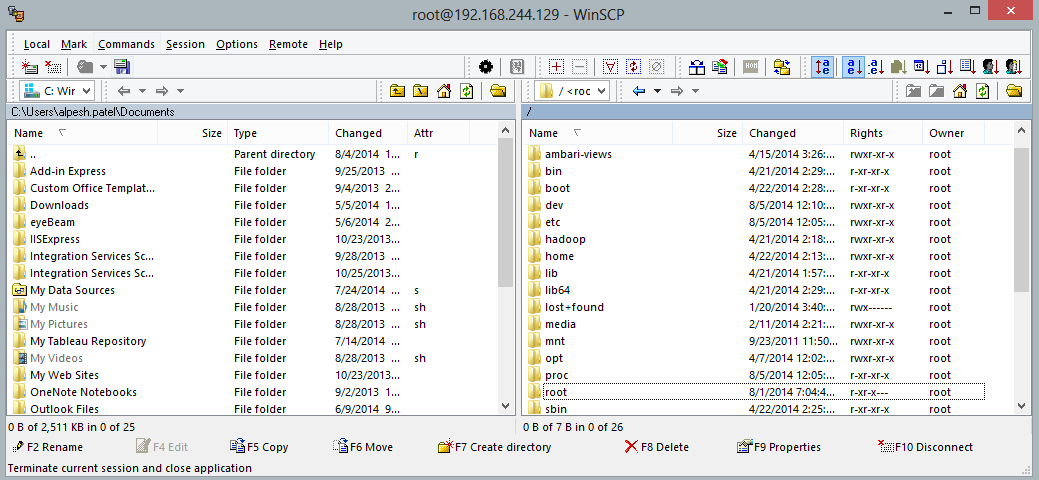Click F5 Copy button
Screen dimensions: 1039x480
259,447
